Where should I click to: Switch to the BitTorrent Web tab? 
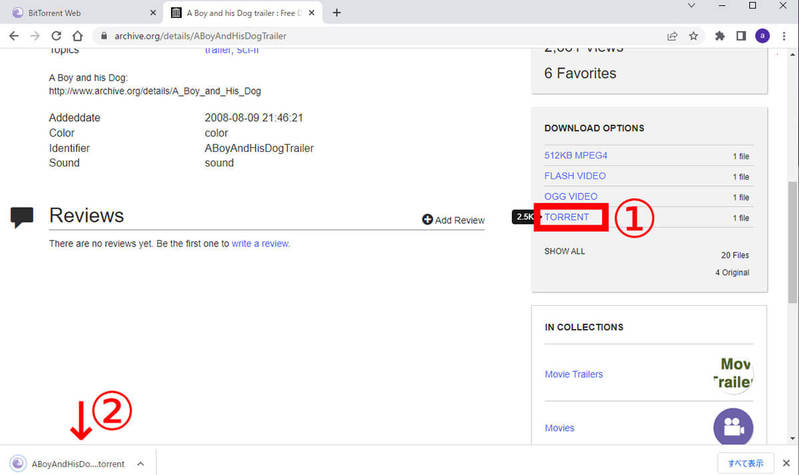pyautogui.click(x=84, y=13)
